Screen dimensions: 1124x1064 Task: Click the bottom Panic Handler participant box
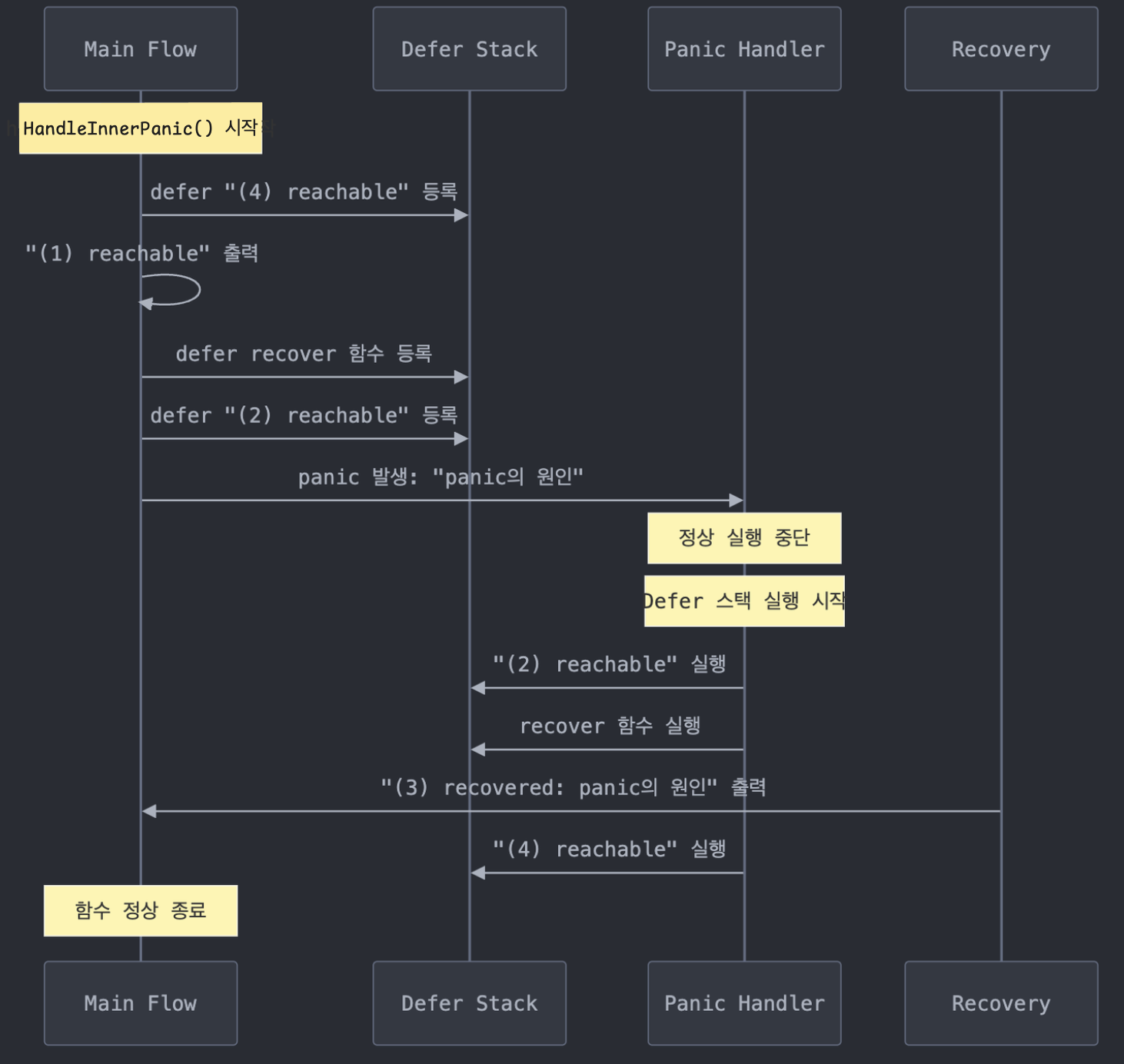point(743,1002)
